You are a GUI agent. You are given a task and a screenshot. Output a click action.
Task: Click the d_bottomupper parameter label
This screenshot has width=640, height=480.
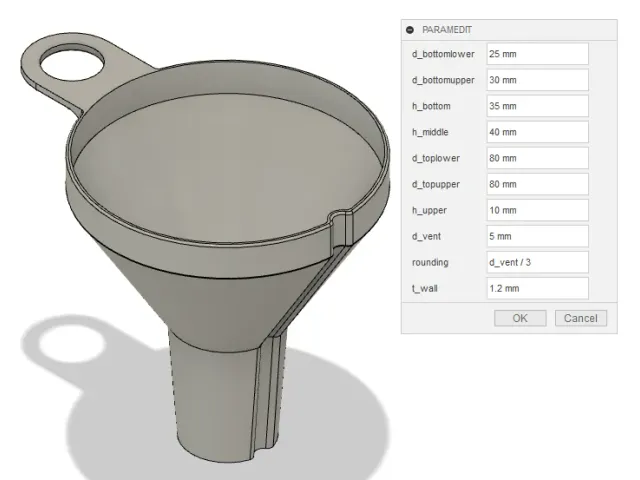click(443, 80)
